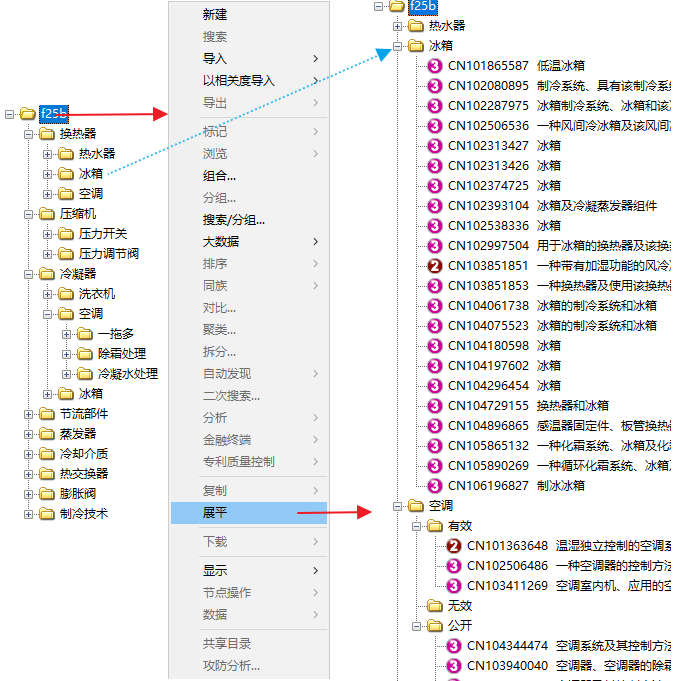The width and height of the screenshot is (680, 681).
Task: Click the dark red 2 badge beside CN103851851
Action: point(435,266)
